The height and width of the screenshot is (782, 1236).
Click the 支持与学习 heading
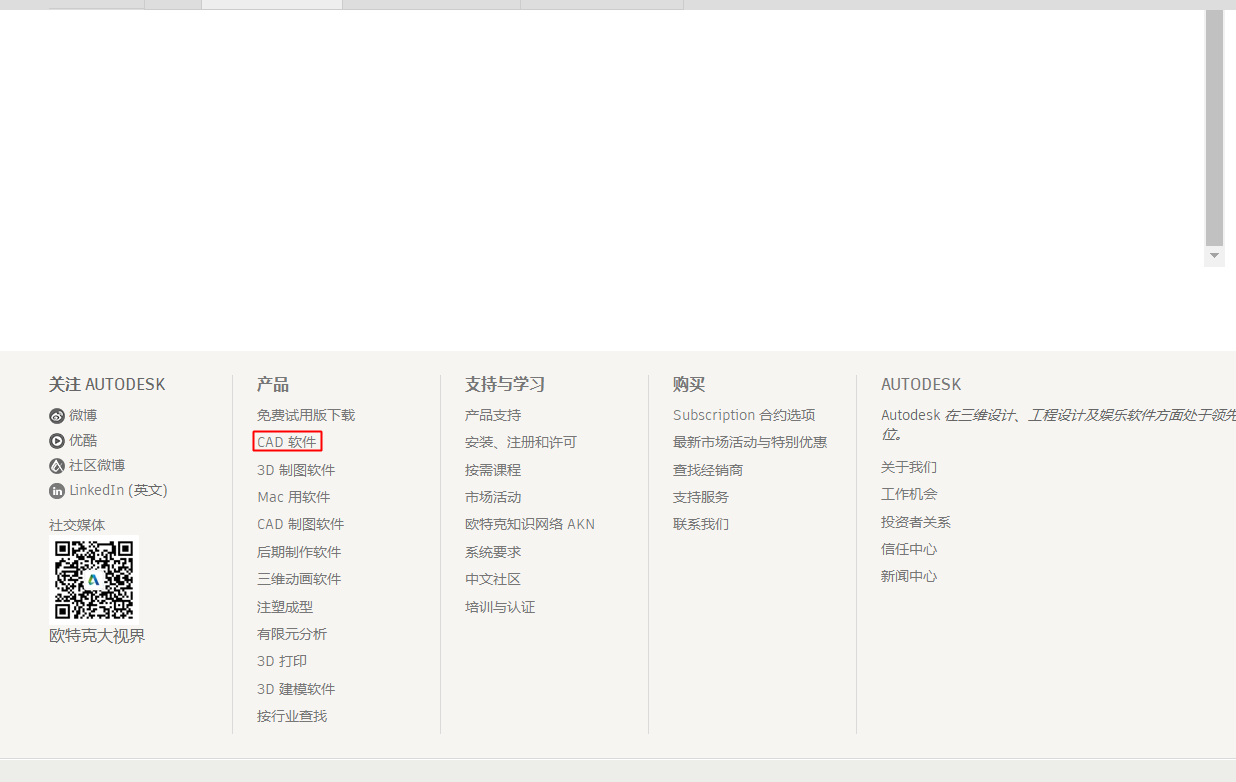pyautogui.click(x=505, y=384)
